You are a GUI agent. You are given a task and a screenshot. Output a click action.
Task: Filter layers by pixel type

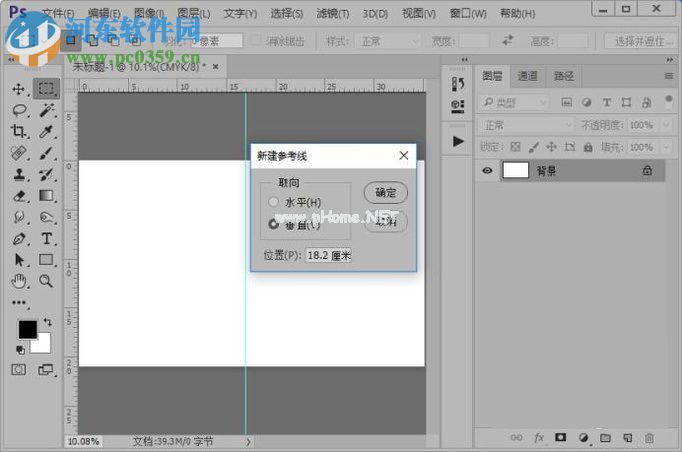(x=567, y=102)
